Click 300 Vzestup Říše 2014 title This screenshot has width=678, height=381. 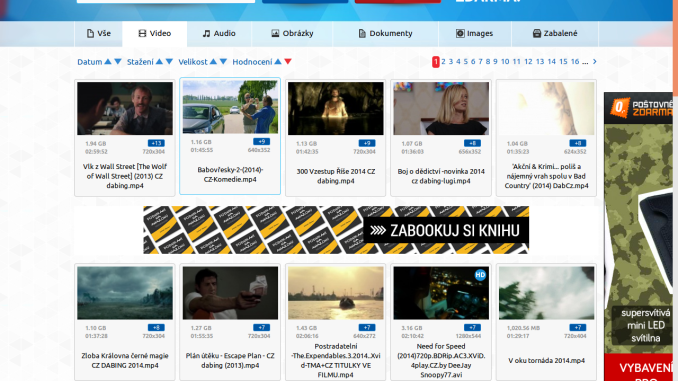click(x=336, y=176)
